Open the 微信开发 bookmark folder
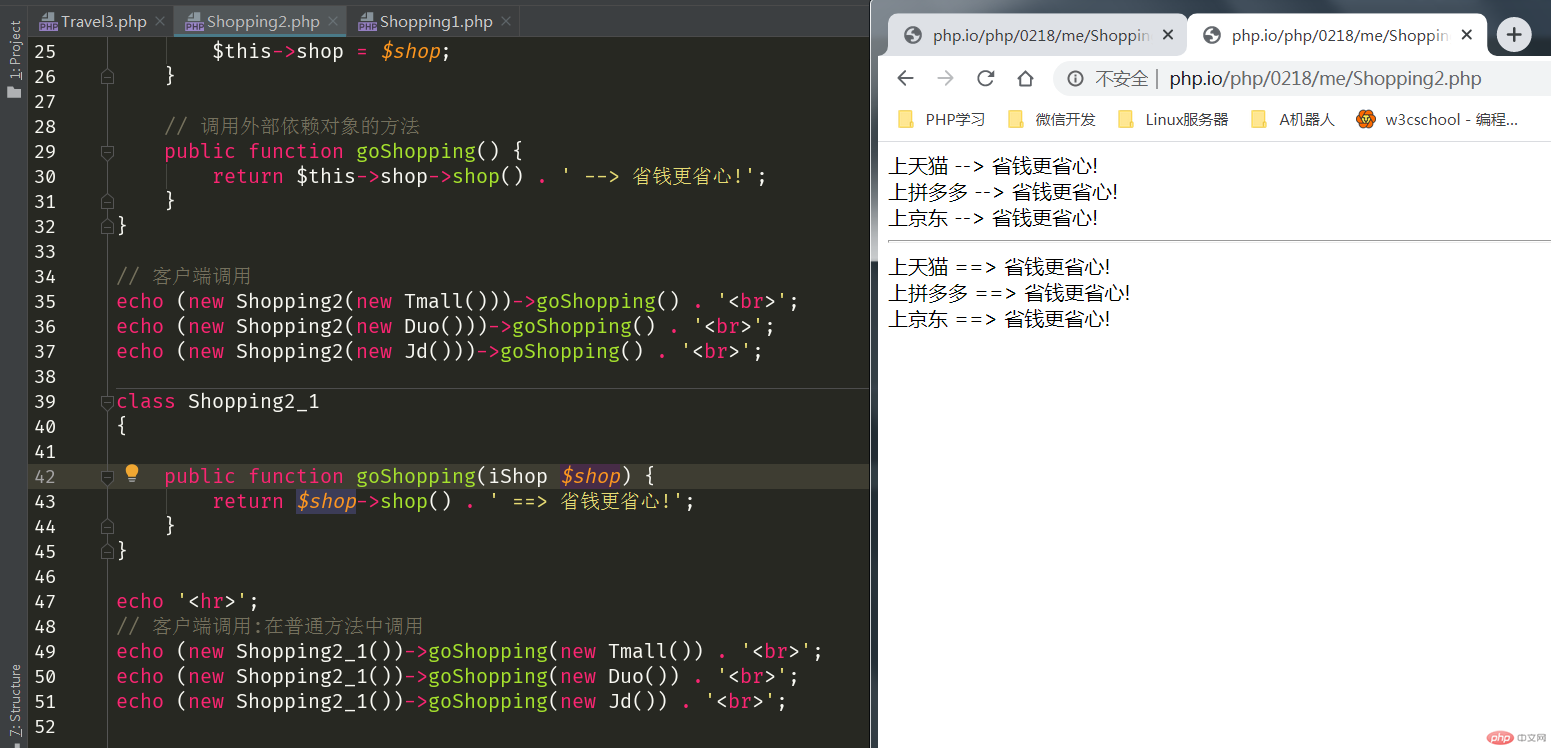Screen dimensions: 1551x748 [1052, 119]
